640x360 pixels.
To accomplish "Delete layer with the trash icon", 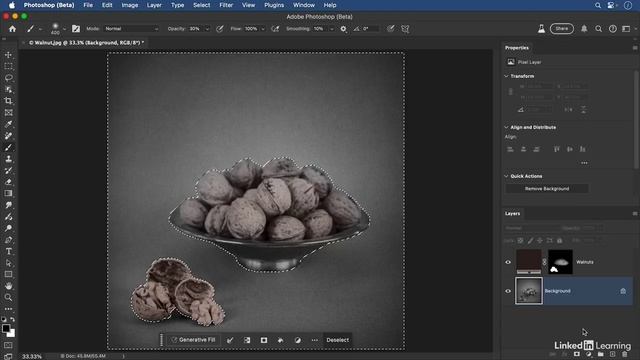I will point(624,354).
